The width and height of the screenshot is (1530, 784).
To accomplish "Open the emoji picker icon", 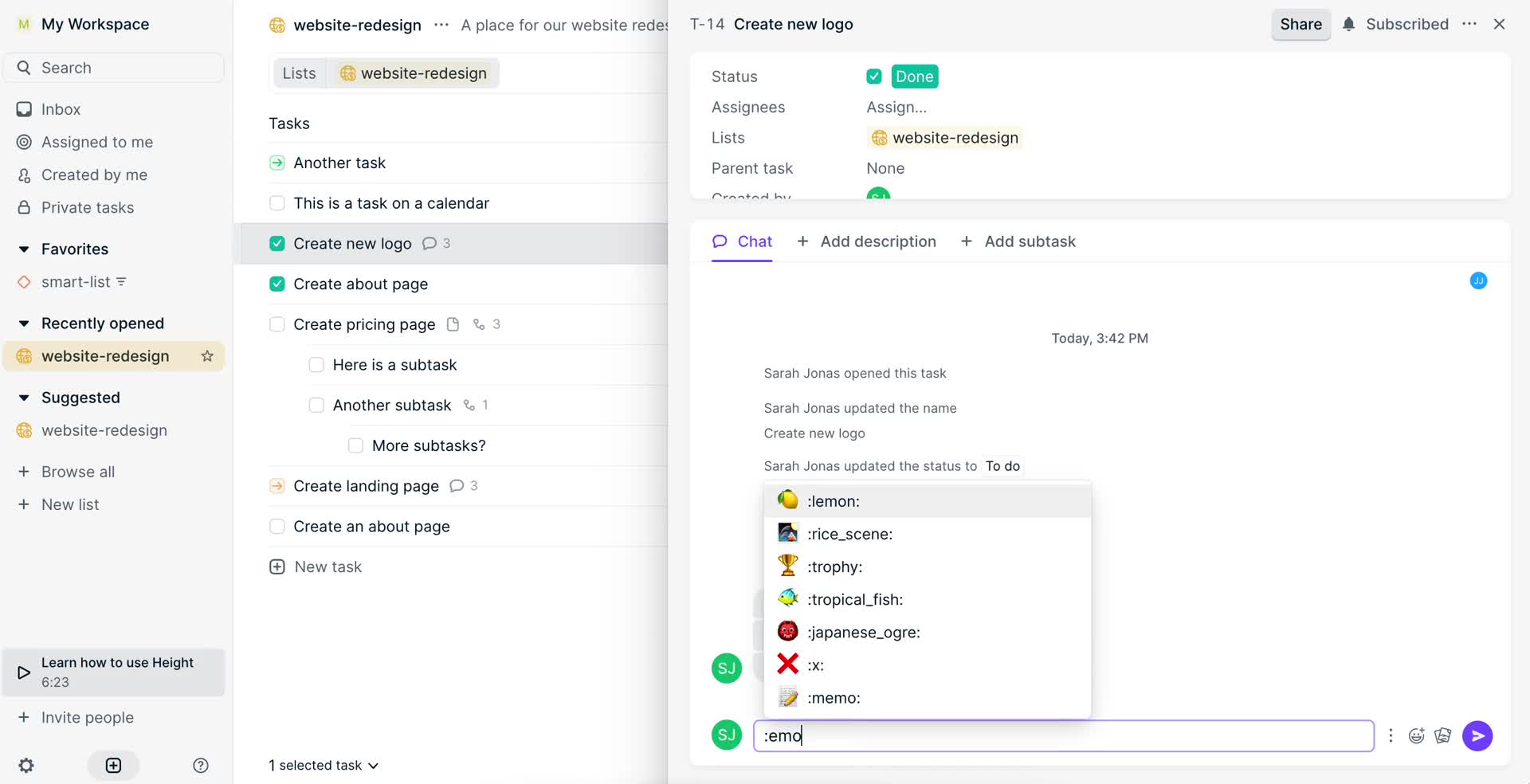I will point(1416,735).
